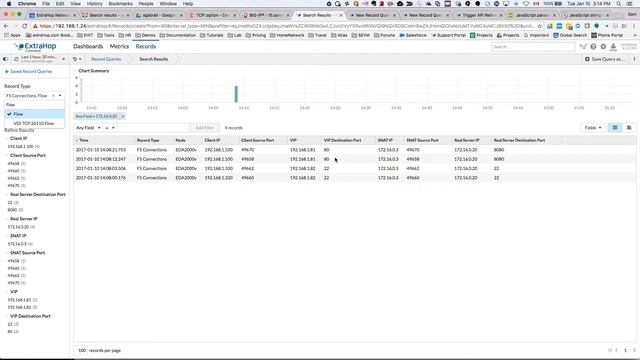Viewport: 640px width, 360px height.
Task: Select VDI TCP 26110 Flow option
Action: (x=34, y=123)
